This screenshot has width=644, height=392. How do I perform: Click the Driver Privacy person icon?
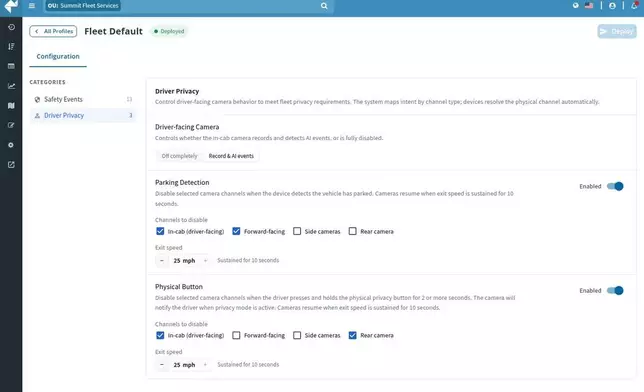click(37, 116)
